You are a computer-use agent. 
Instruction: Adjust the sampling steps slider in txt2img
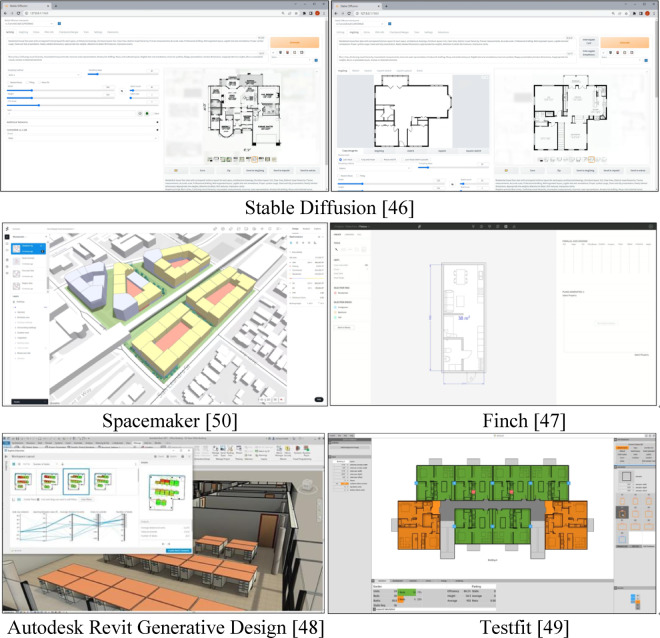123,74
